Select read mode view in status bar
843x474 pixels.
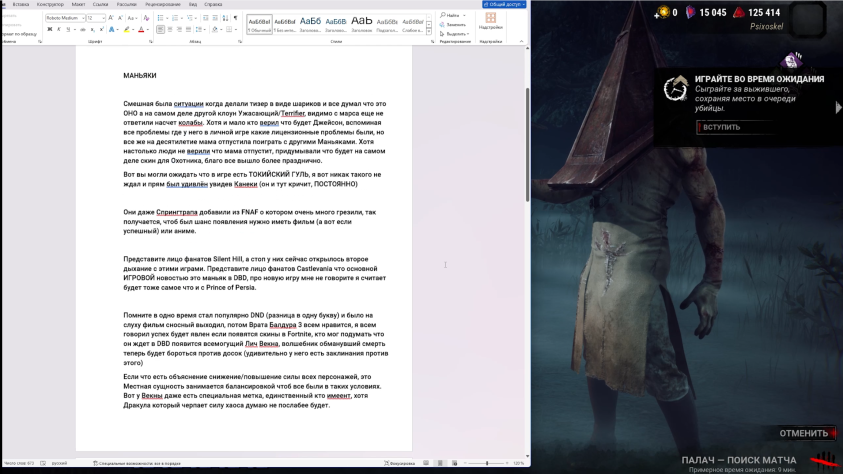coord(426,463)
